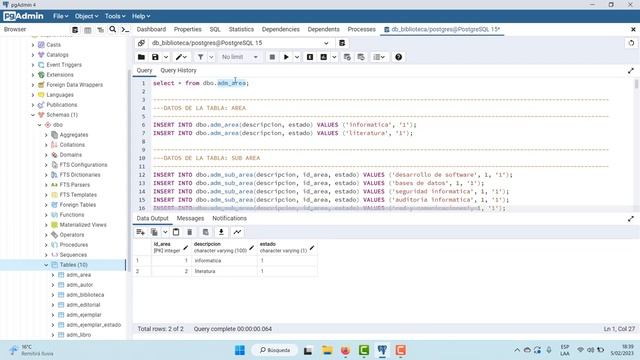Viewport: 640px width, 360px height.
Task: Click the Commit transaction icon
Action: (347, 57)
